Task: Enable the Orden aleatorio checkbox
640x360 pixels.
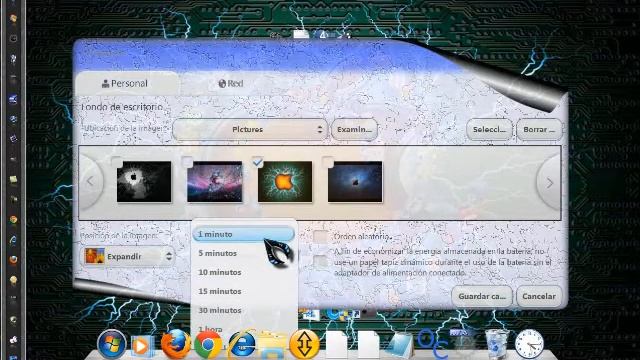Action: [x=320, y=236]
